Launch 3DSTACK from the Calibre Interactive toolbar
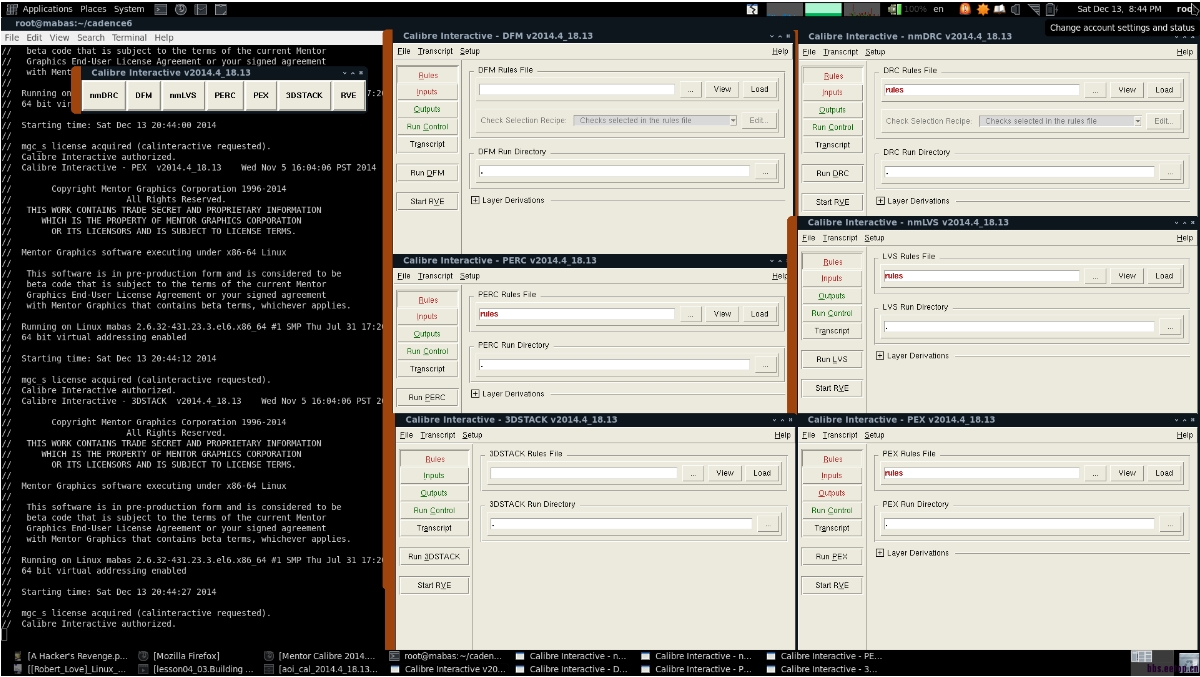The height and width of the screenshot is (677, 1200). point(304,95)
